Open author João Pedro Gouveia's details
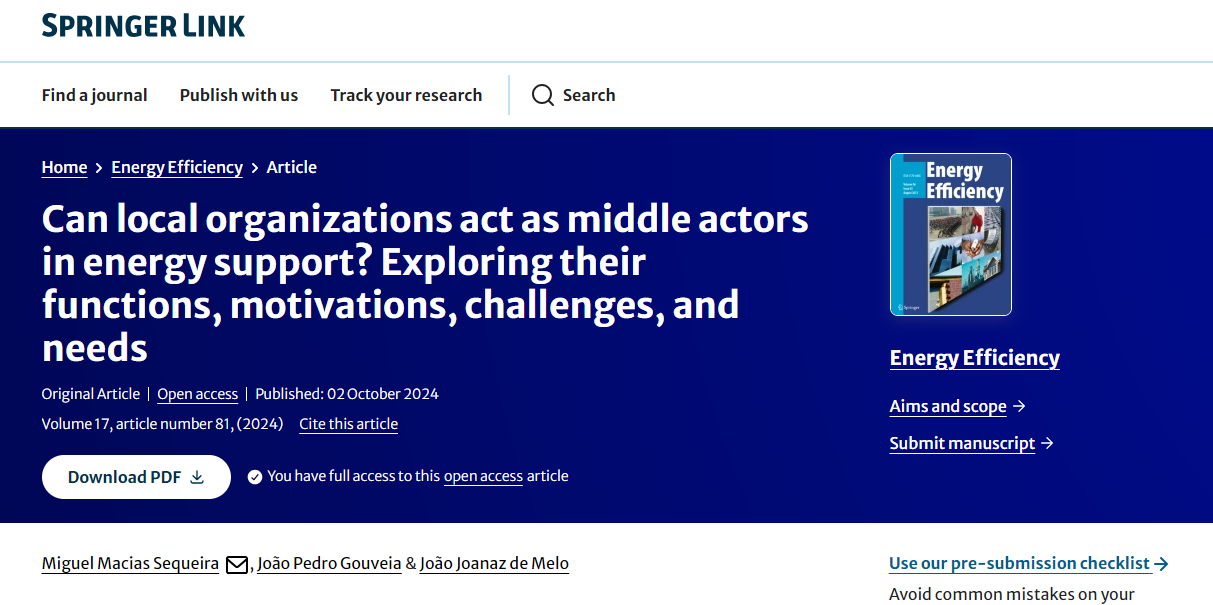 (x=329, y=564)
